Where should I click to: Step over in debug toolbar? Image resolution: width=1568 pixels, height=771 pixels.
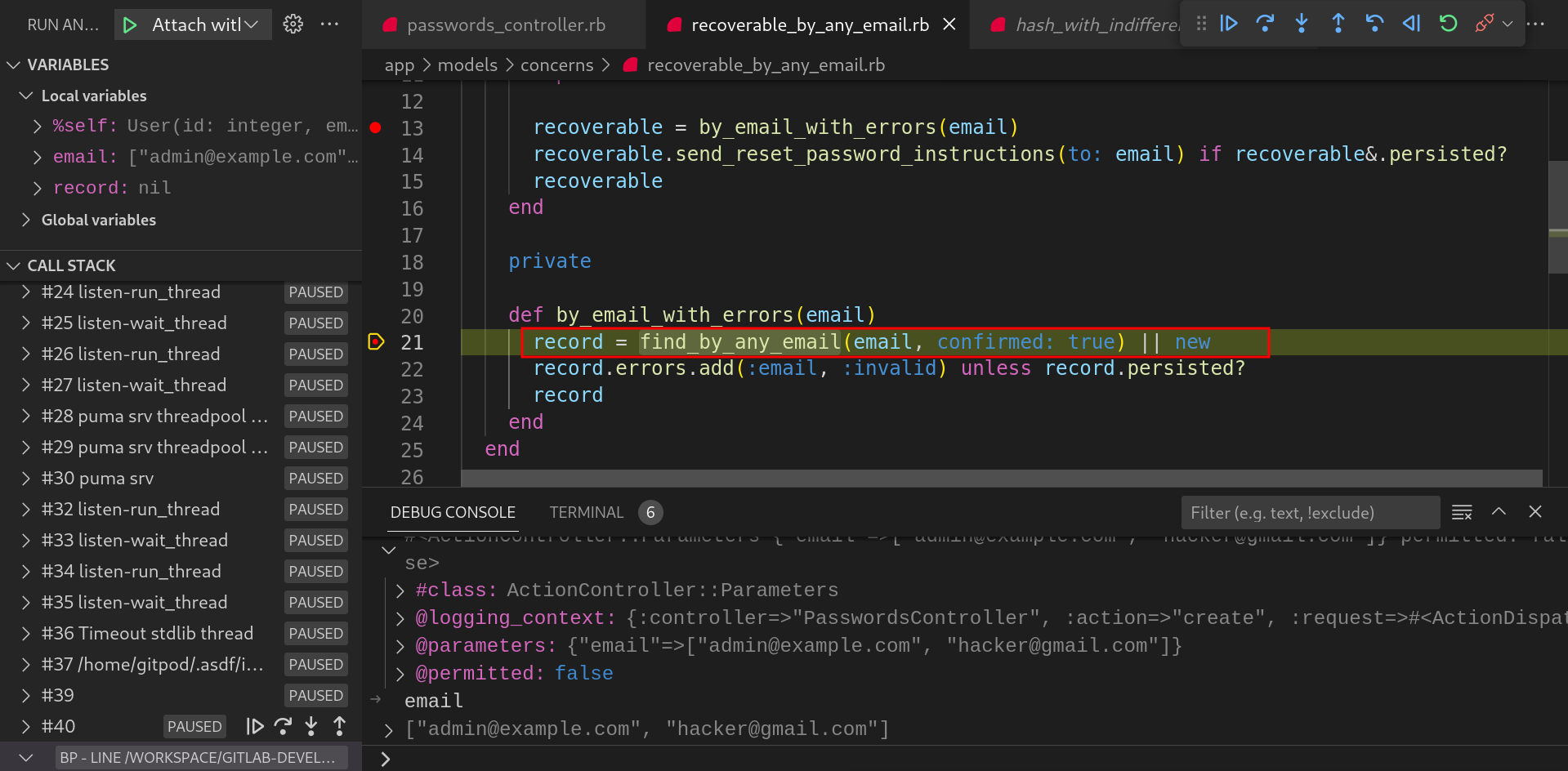point(1265,24)
